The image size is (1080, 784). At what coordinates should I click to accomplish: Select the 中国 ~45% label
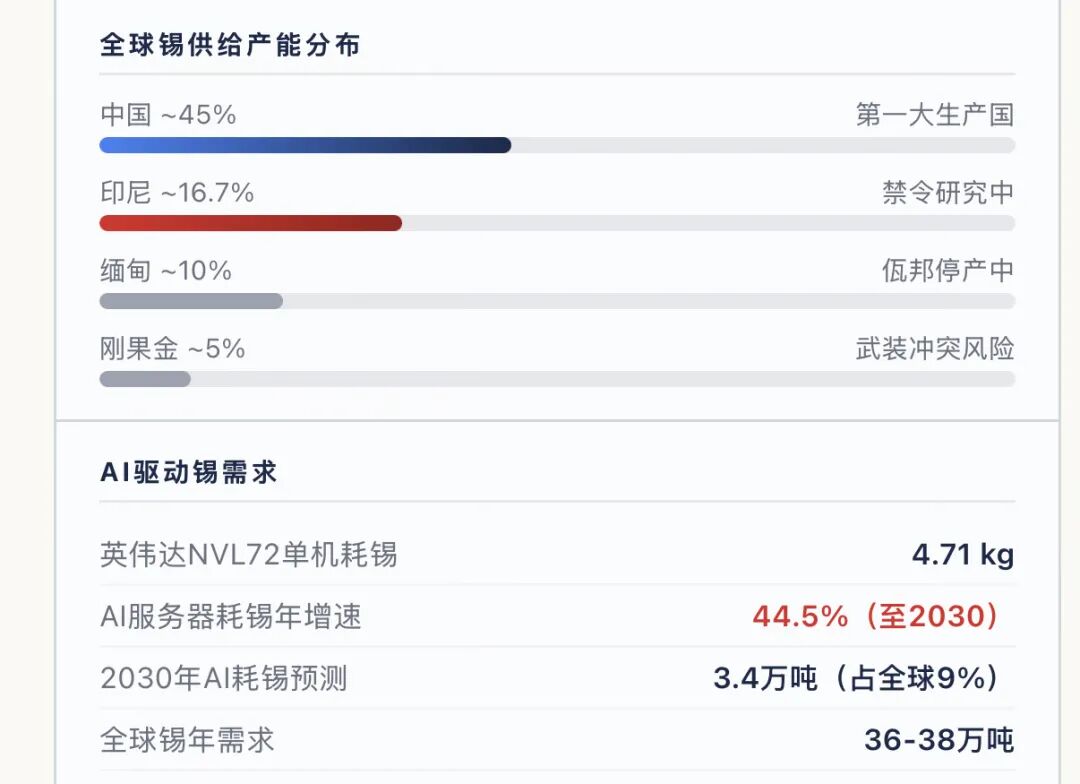[x=168, y=115]
